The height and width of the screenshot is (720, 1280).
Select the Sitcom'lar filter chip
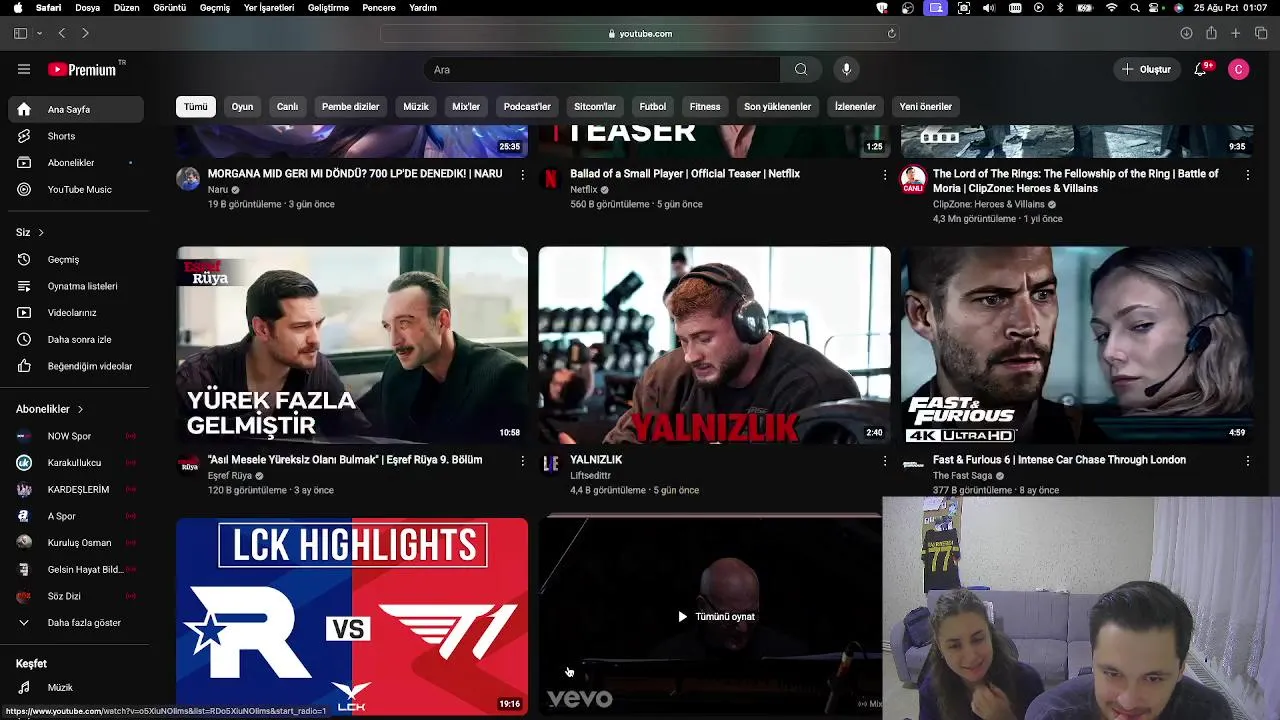click(x=595, y=106)
